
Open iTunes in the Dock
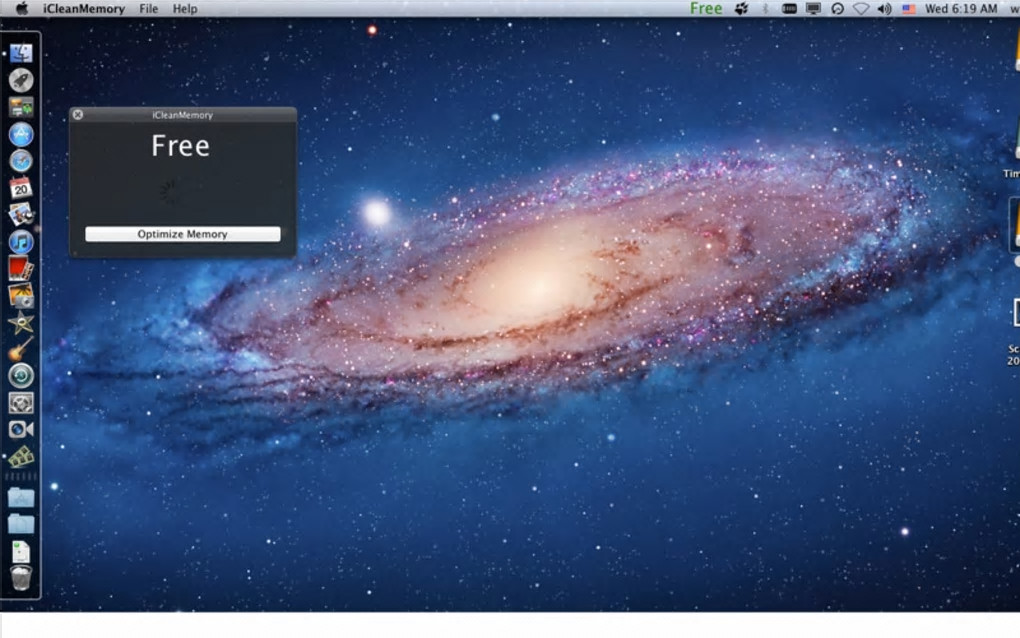(21, 242)
